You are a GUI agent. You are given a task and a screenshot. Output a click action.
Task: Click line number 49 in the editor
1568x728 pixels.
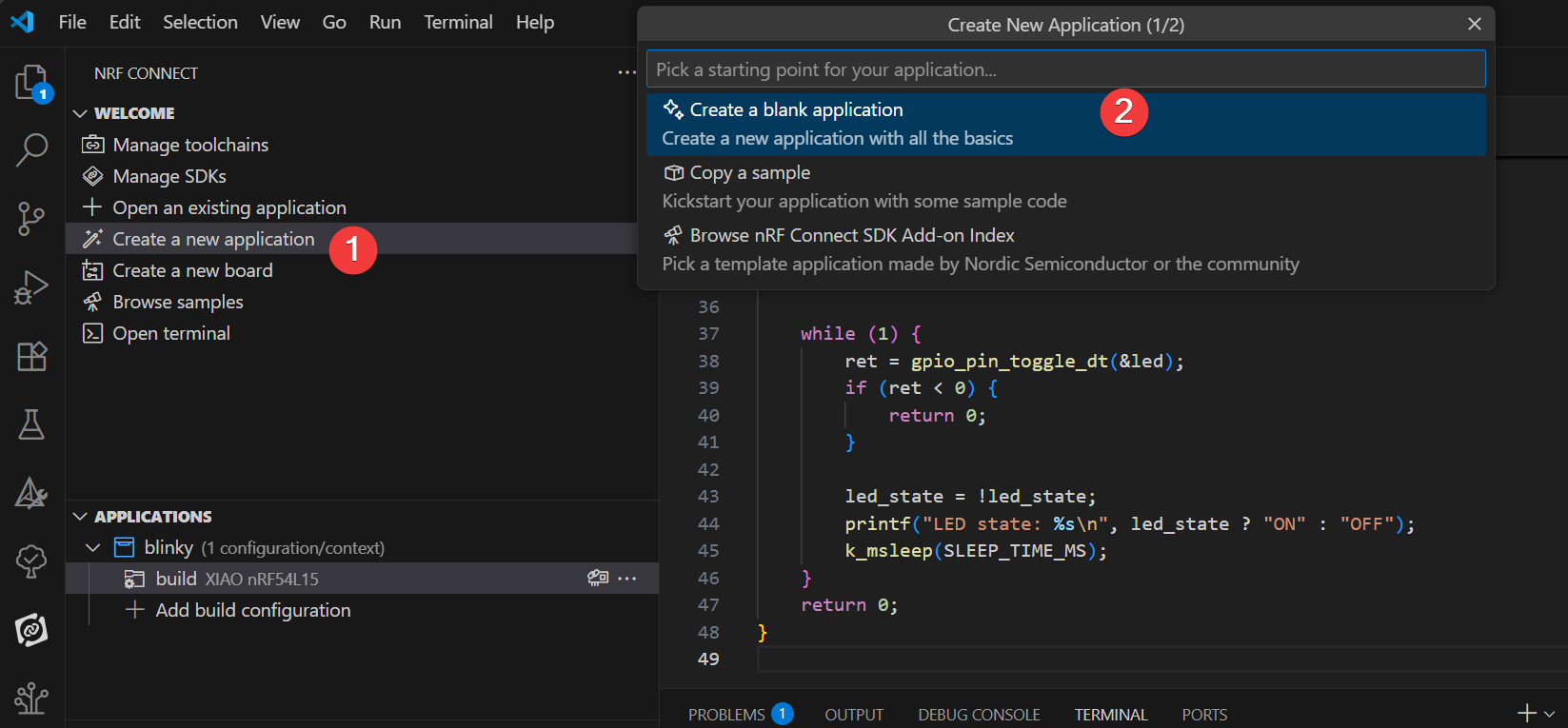click(x=708, y=659)
